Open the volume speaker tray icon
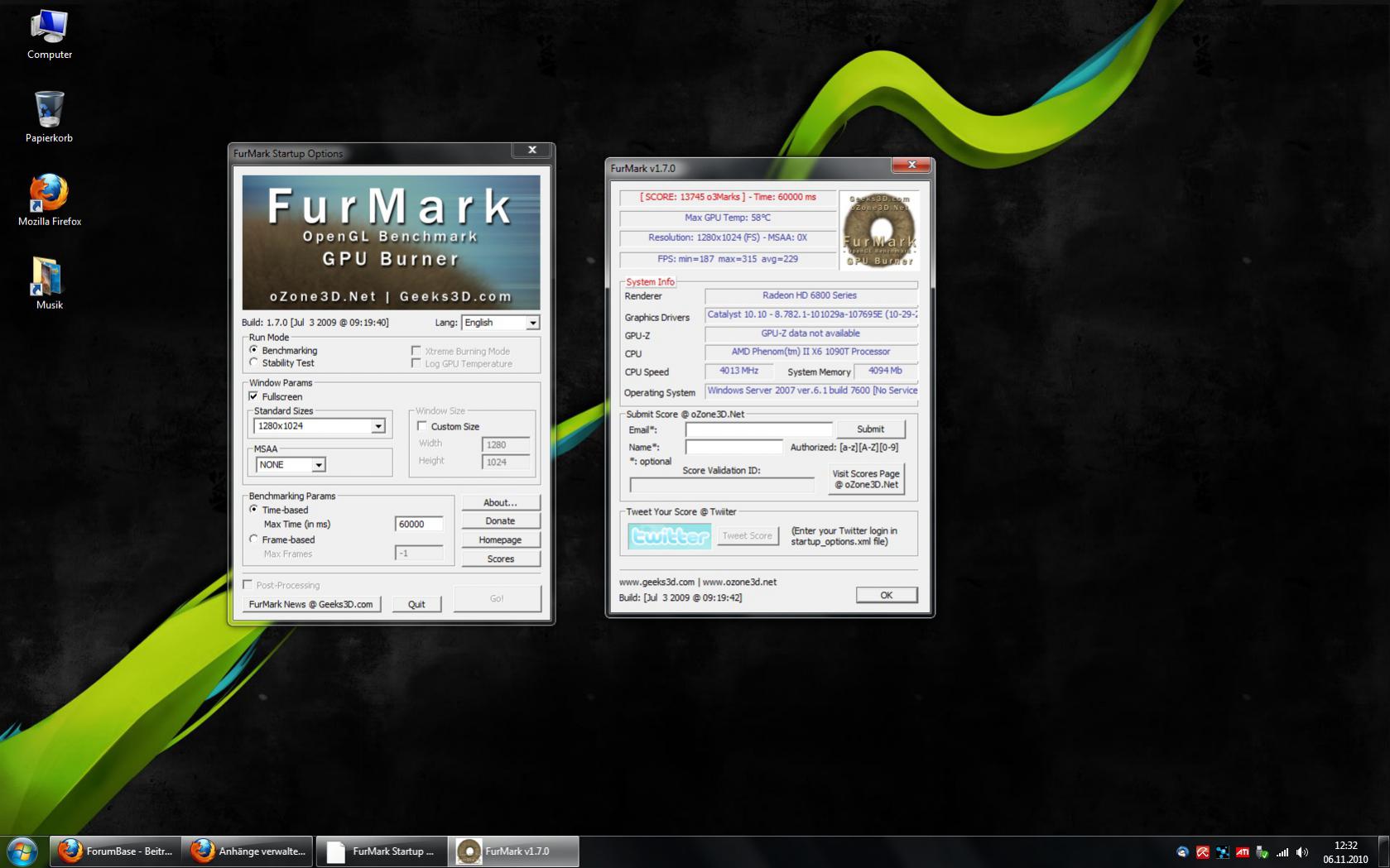The height and width of the screenshot is (868, 1390). (1302, 852)
